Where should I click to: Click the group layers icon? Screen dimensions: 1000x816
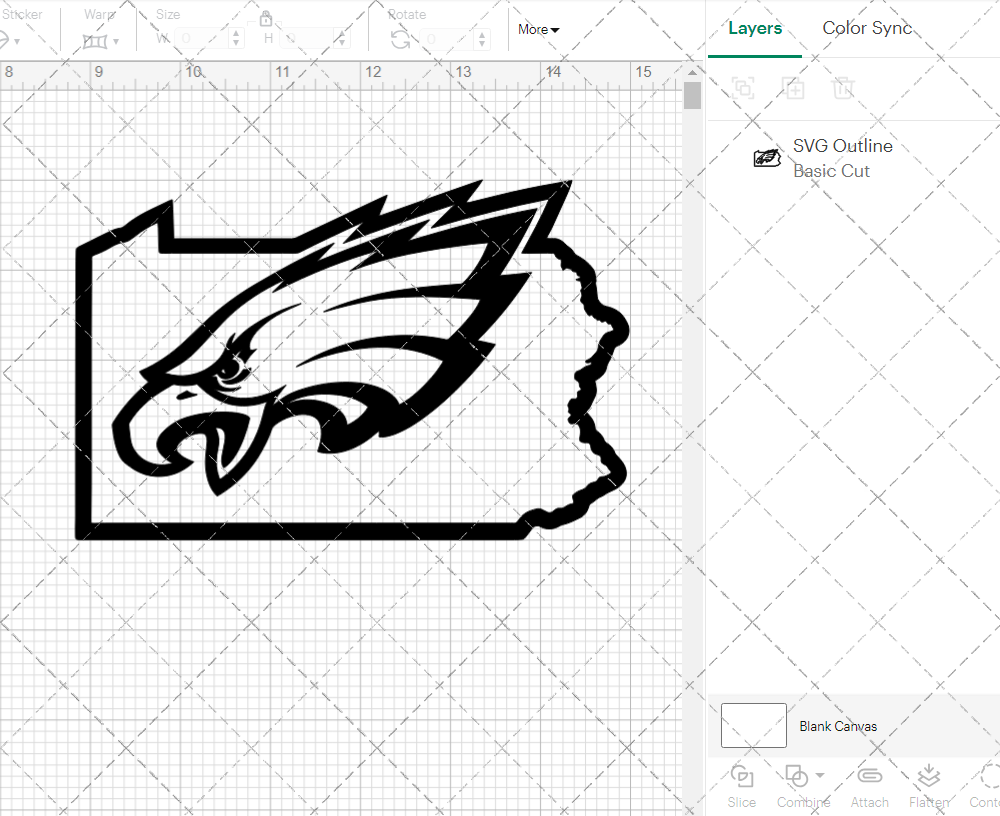tap(743, 88)
